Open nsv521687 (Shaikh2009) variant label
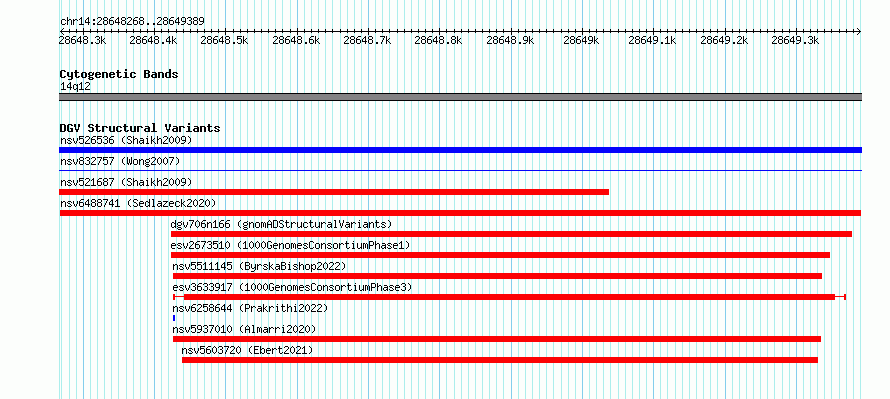The width and height of the screenshot is (890, 399). point(126,182)
